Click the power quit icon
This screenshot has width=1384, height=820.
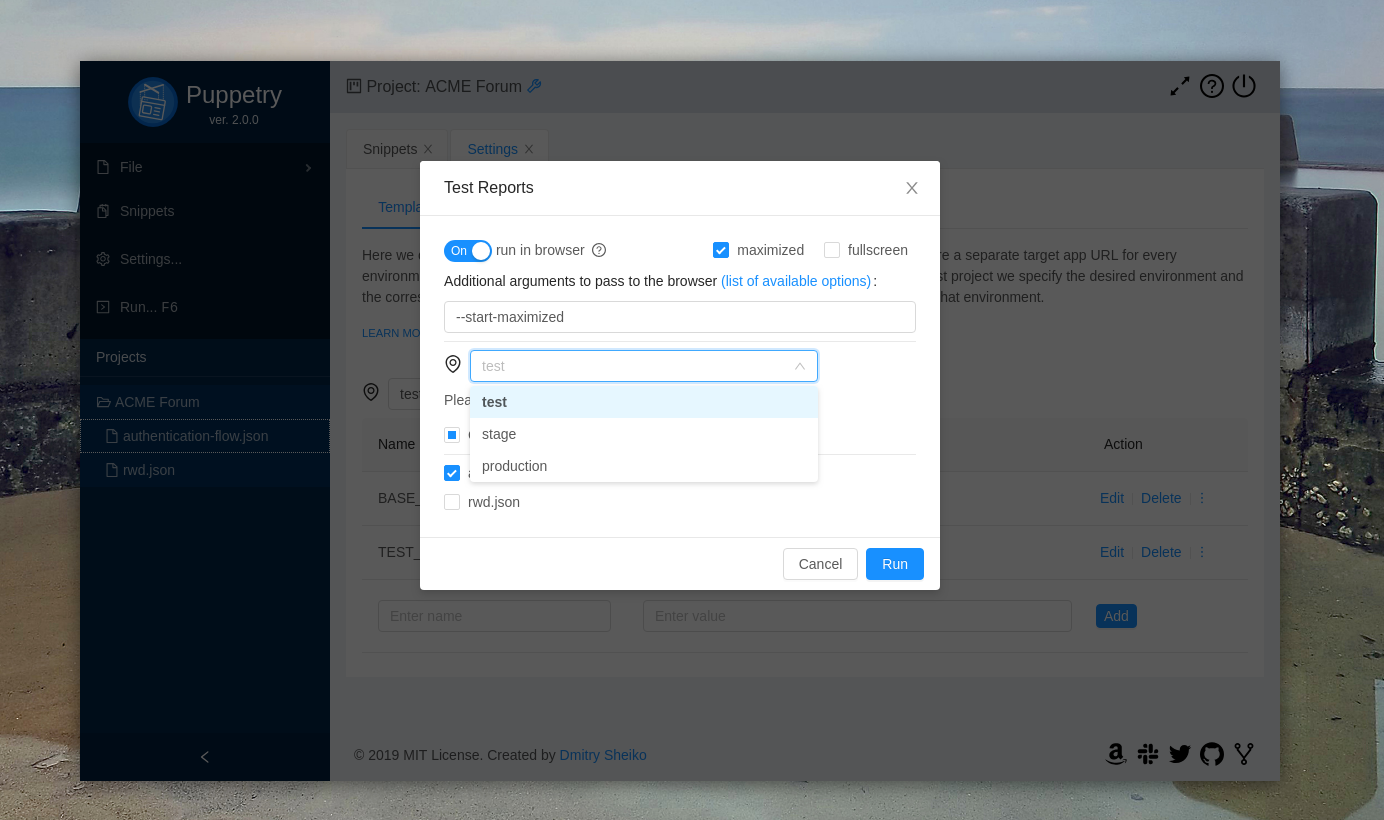[1244, 86]
